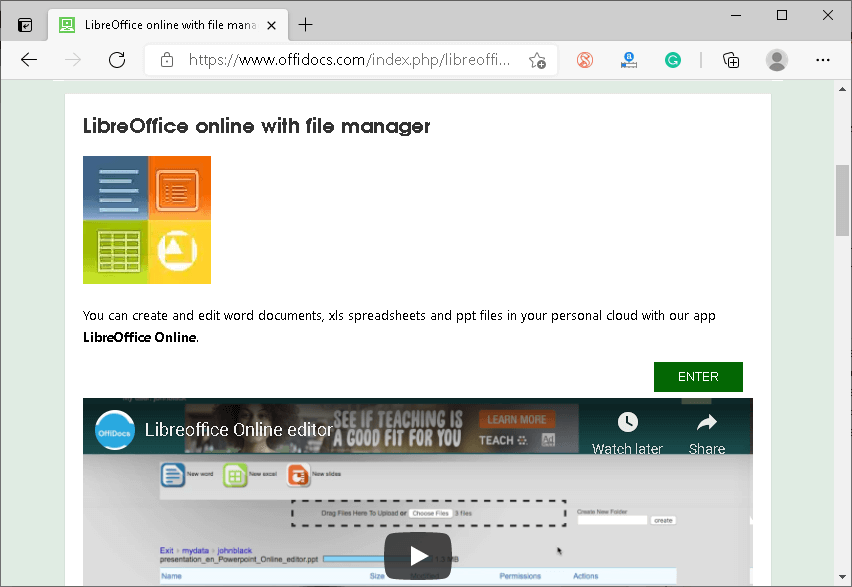Image resolution: width=852 pixels, height=587 pixels.
Task: Select the offidocs.com address bar
Action: 349,60
